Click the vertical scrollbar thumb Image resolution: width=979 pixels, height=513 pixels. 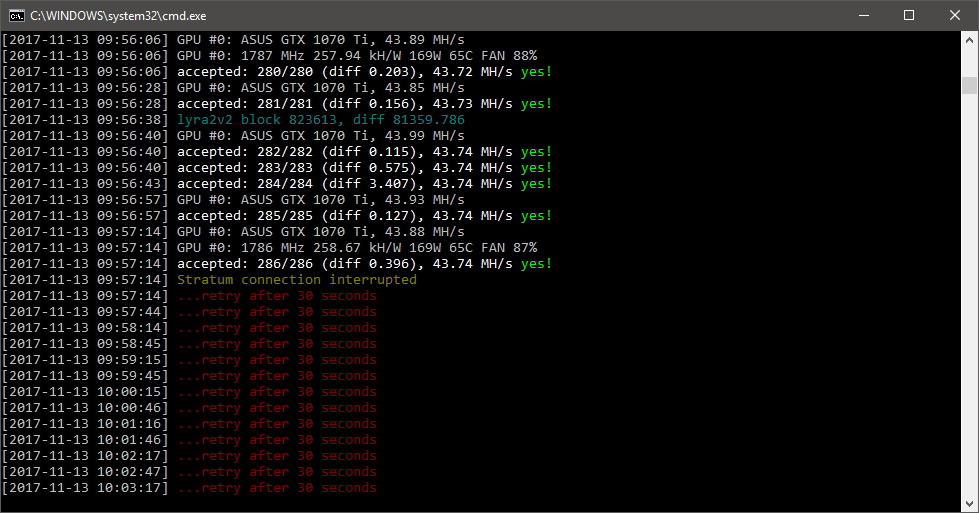point(969,85)
